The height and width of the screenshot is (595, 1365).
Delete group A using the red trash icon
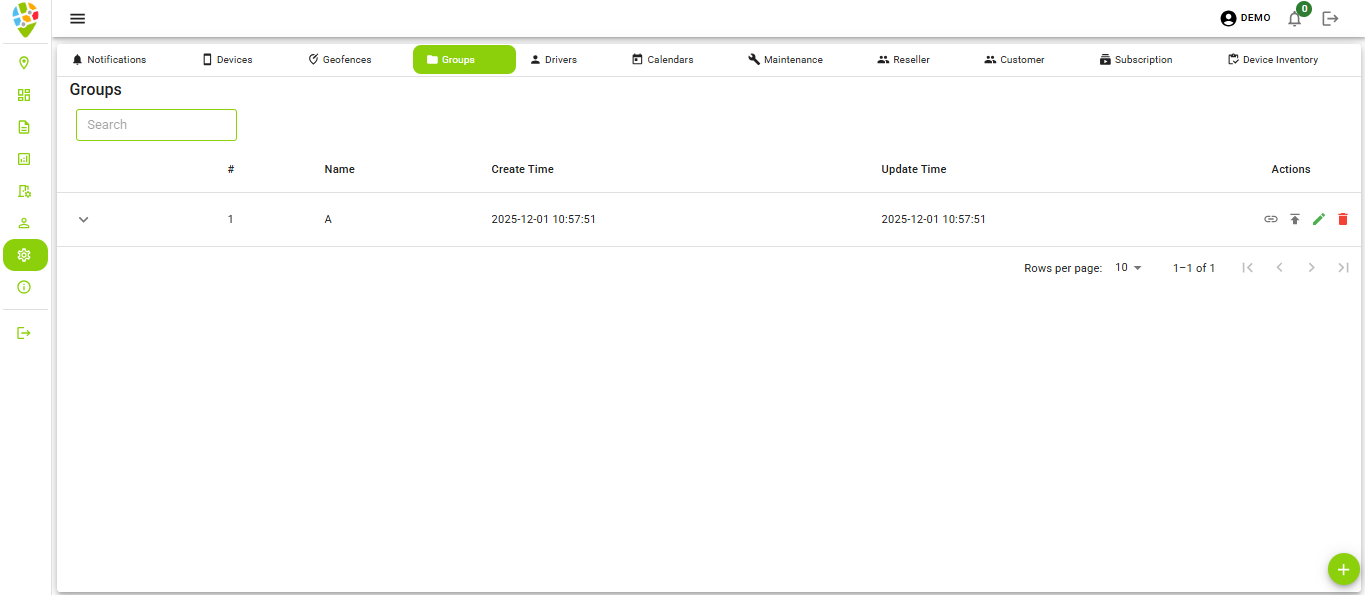click(1343, 219)
